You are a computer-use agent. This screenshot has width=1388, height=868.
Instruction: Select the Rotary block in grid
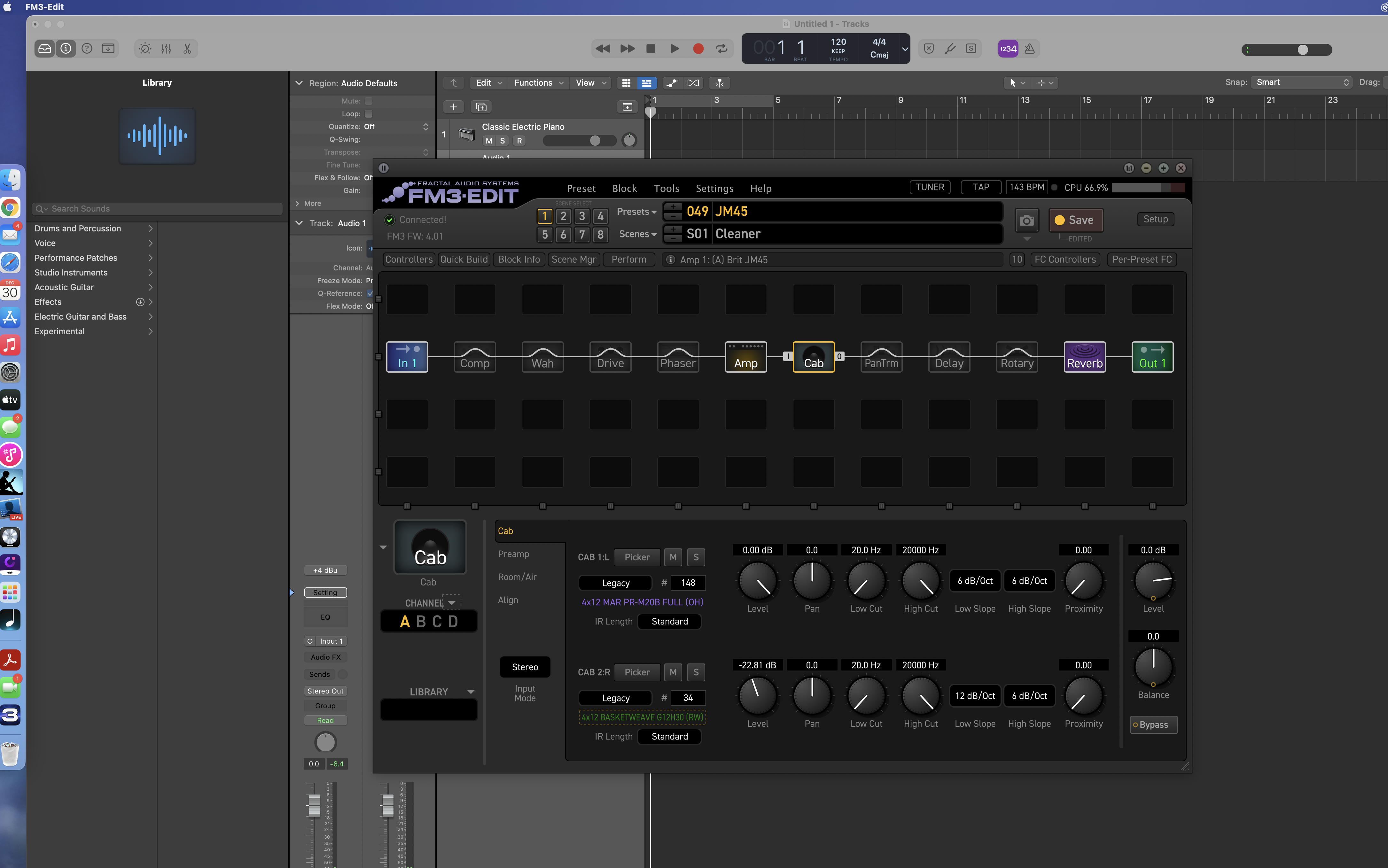coord(1017,357)
